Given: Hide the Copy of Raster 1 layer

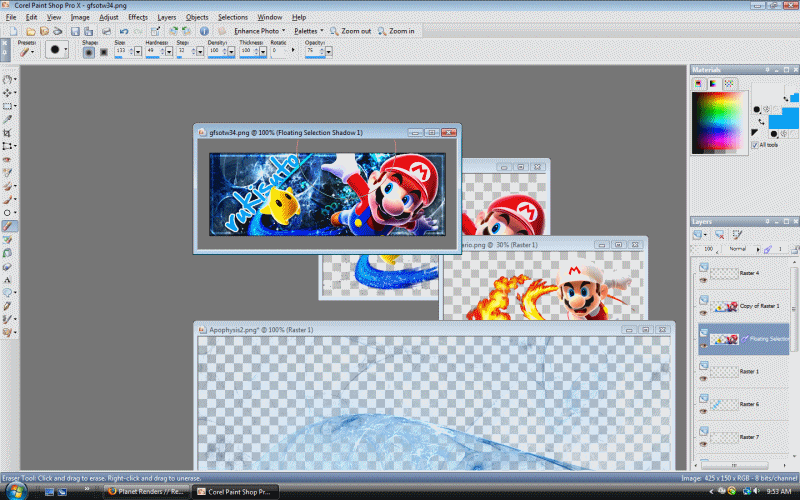Looking at the screenshot, I should point(704,314).
